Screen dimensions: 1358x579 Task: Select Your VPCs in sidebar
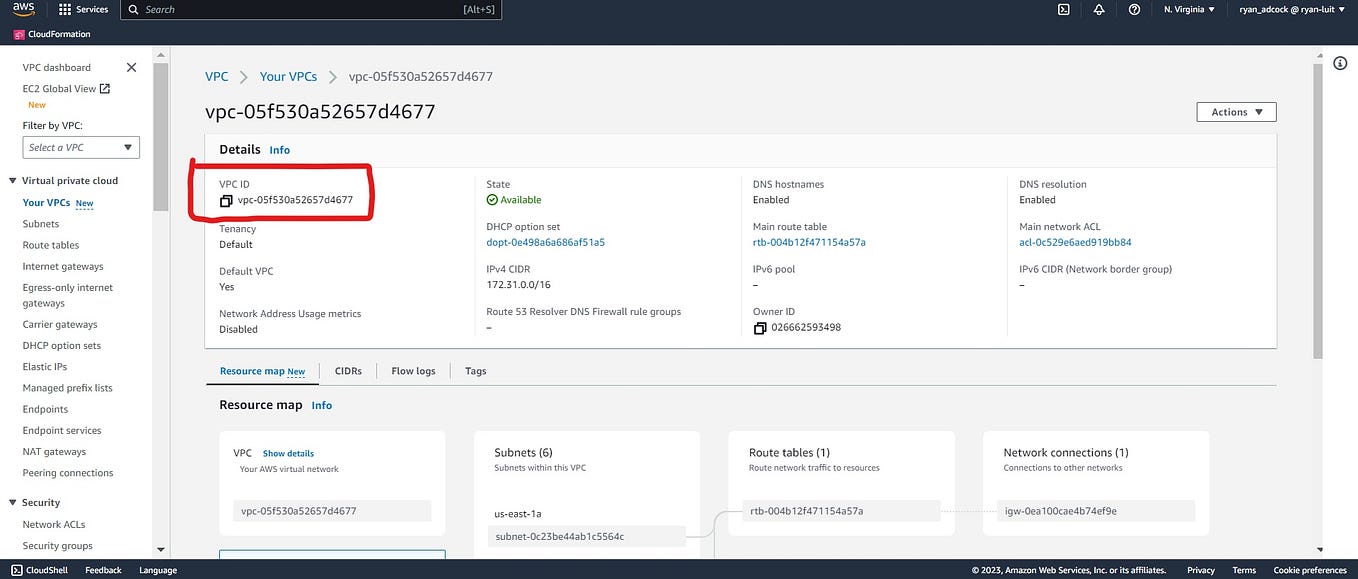(x=47, y=202)
